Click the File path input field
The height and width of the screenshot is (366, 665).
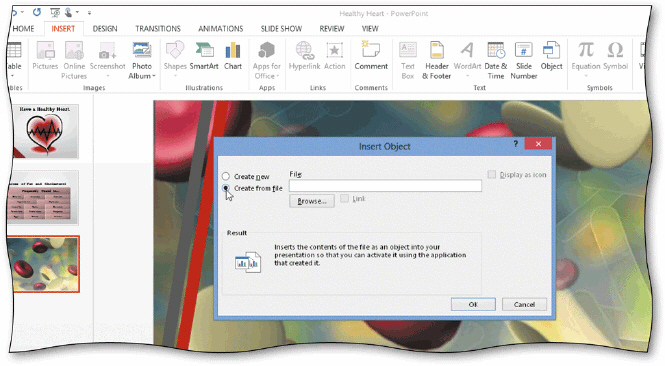(x=385, y=186)
